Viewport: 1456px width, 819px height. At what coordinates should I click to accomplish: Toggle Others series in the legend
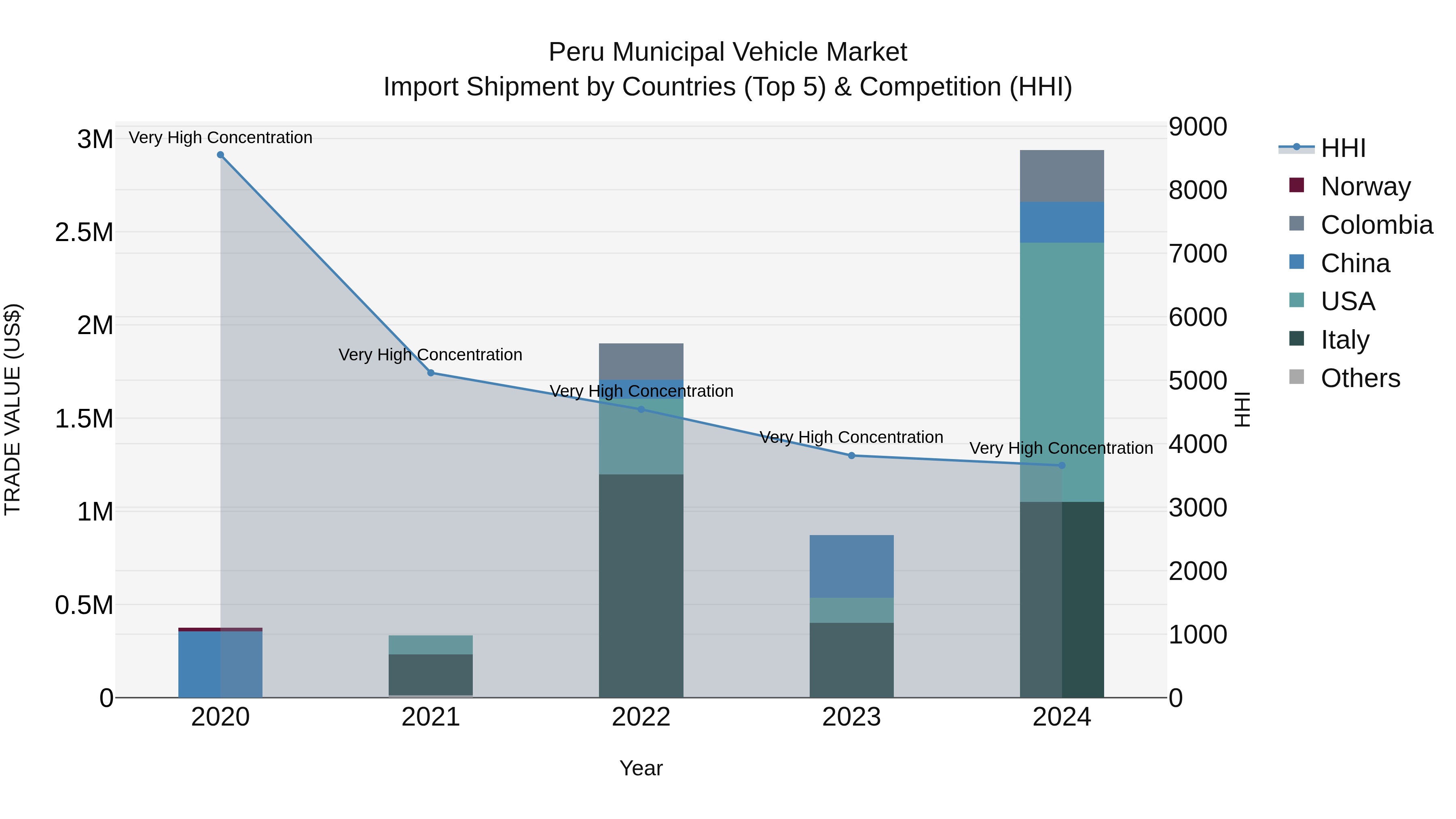click(1345, 378)
